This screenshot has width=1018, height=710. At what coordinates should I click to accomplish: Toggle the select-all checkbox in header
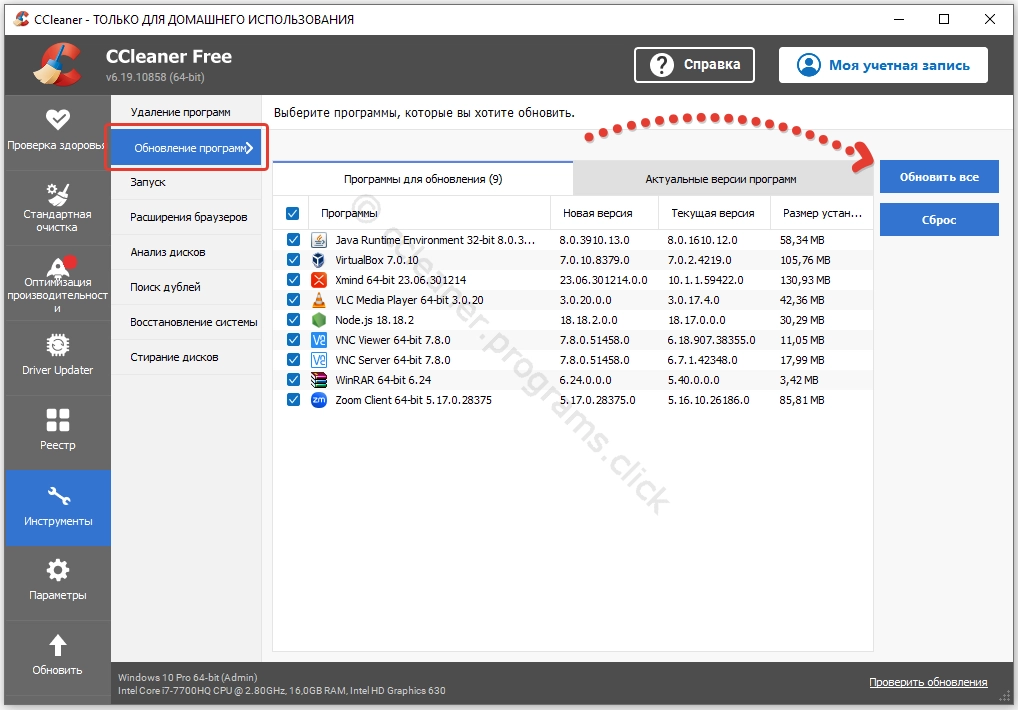tap(293, 213)
